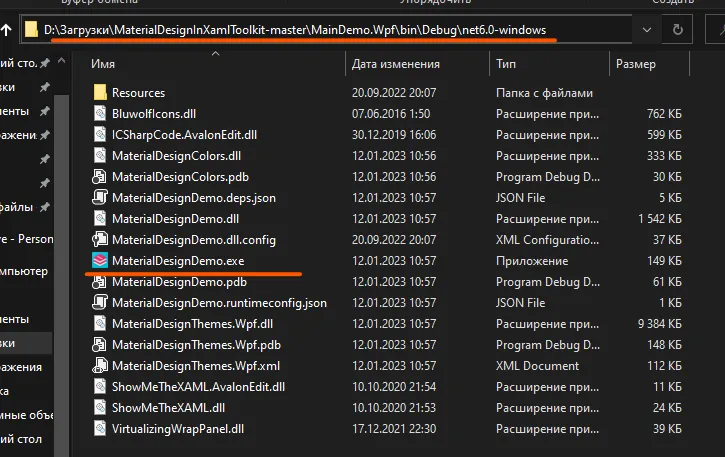Open the address bar history dropdown
This screenshot has width=725, height=457.
[647, 30]
